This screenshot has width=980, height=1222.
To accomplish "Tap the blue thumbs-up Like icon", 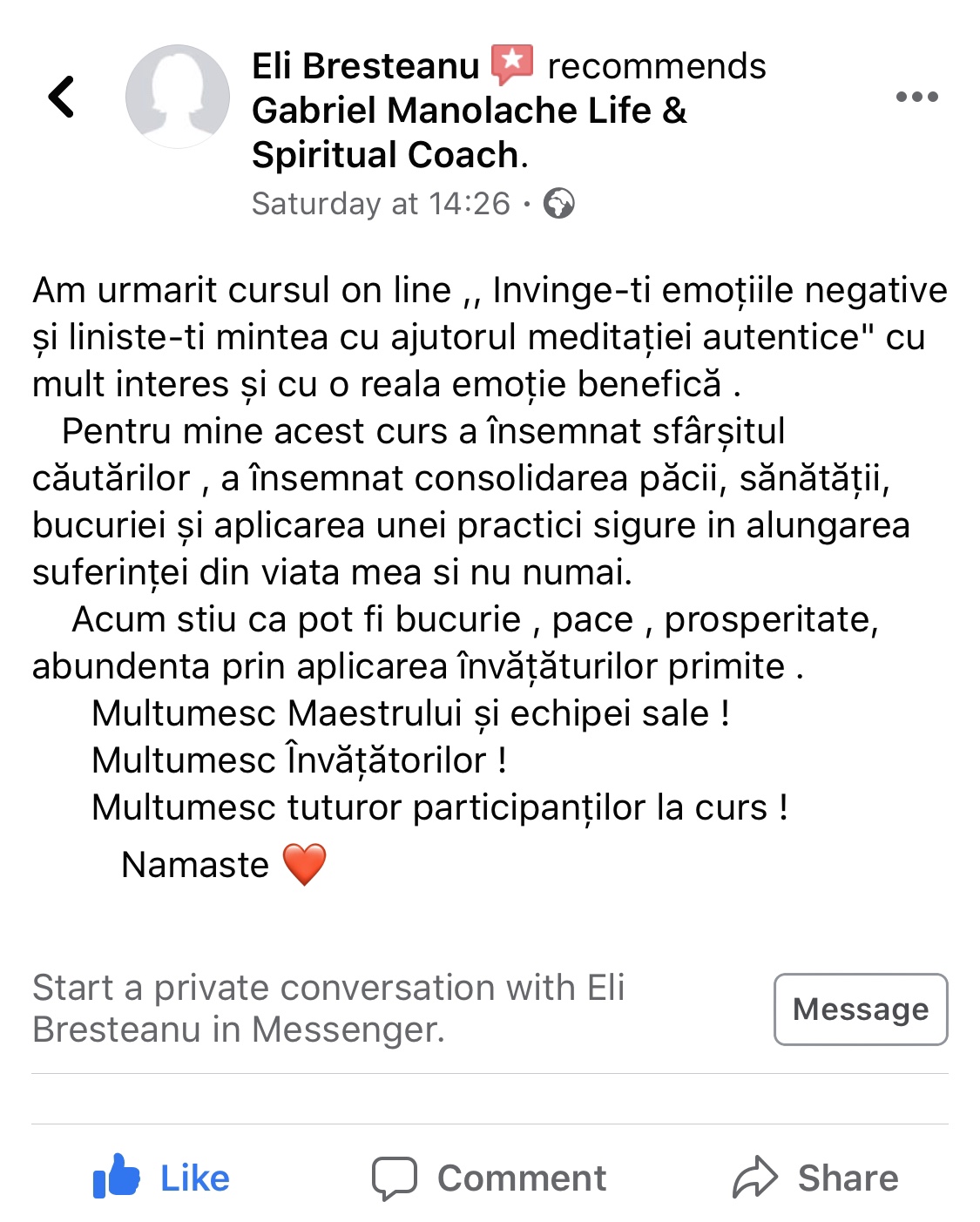I will (x=117, y=1178).
